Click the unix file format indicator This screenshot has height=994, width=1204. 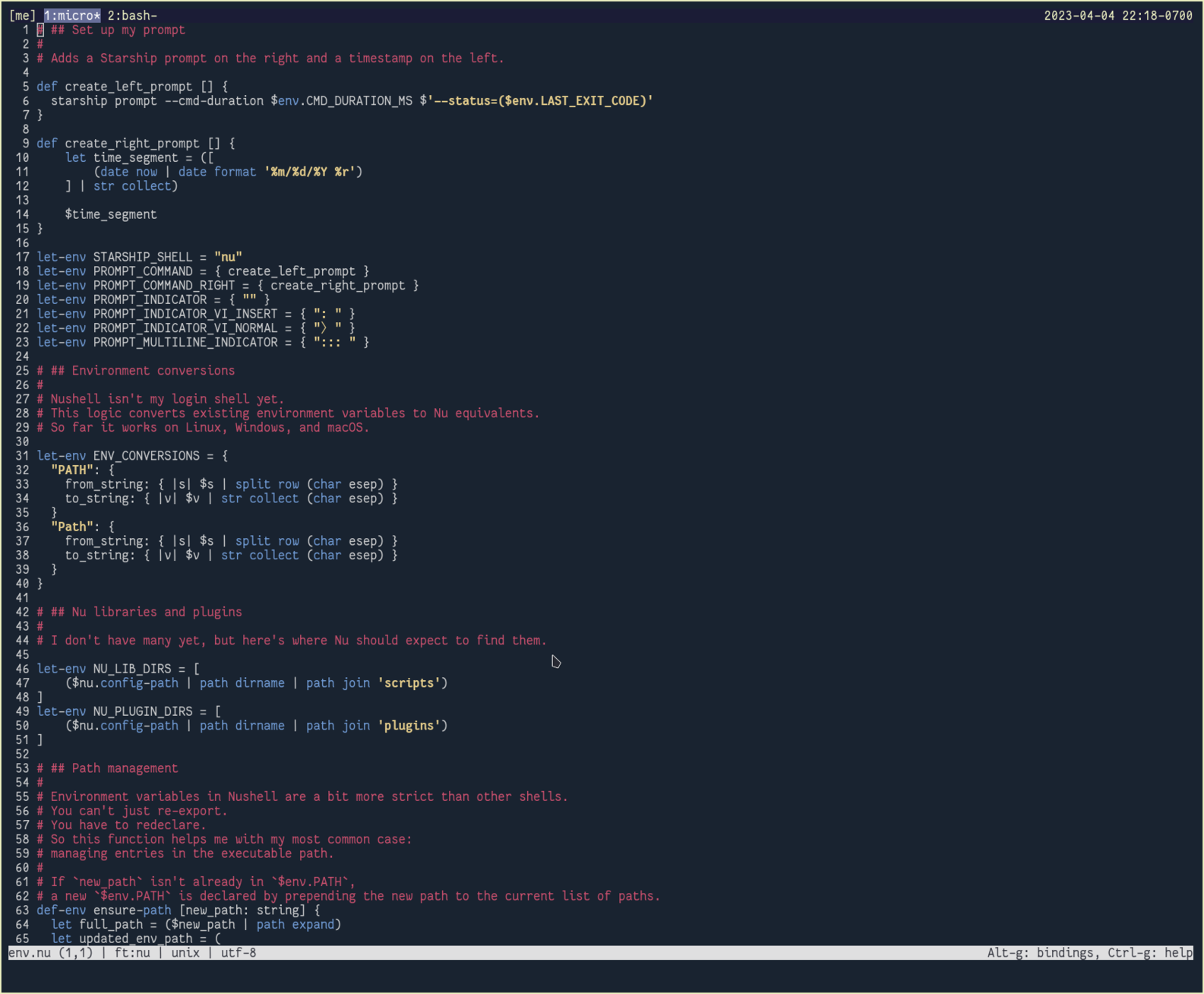185,953
